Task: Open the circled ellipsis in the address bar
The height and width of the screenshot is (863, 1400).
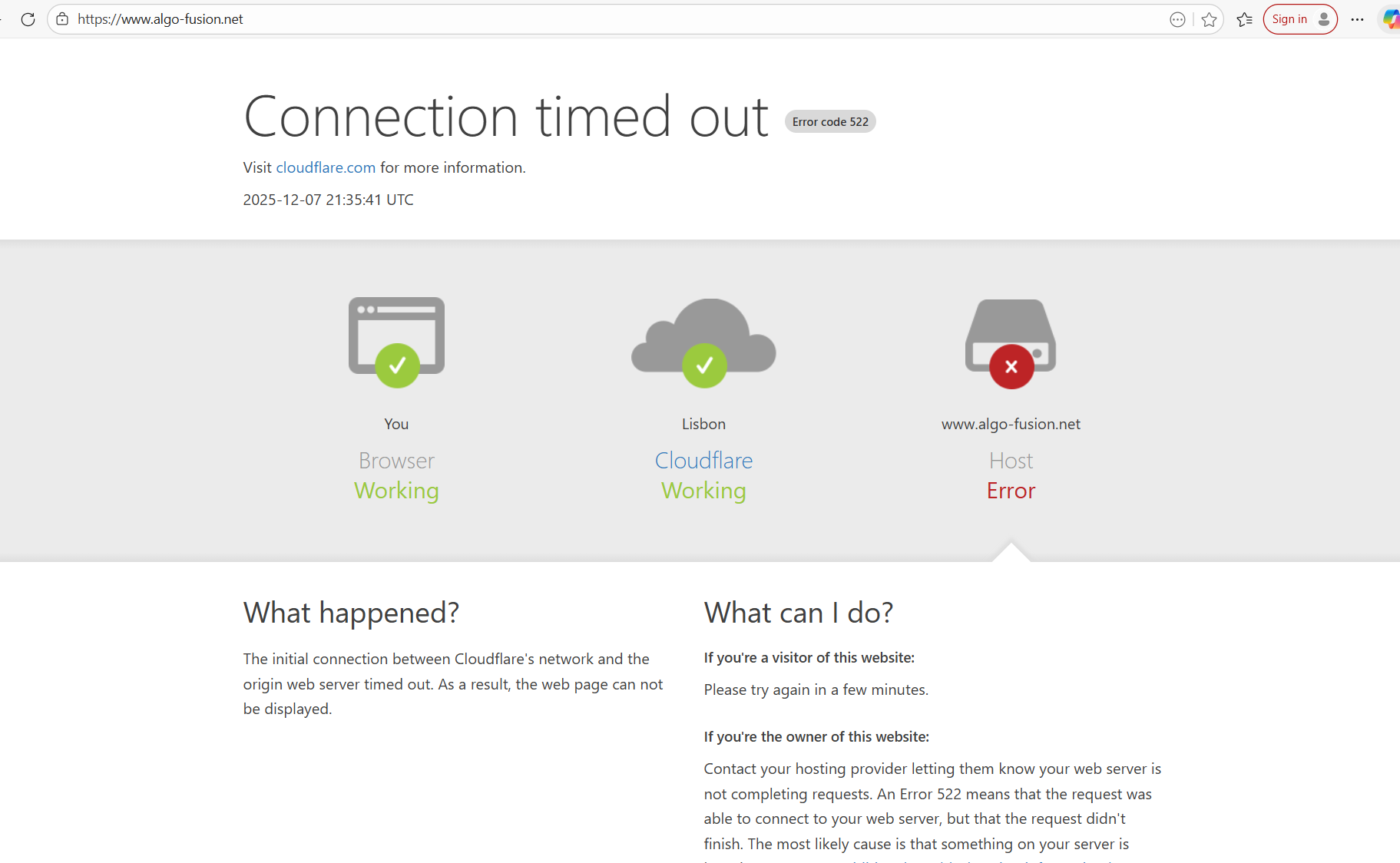Action: [x=1177, y=19]
